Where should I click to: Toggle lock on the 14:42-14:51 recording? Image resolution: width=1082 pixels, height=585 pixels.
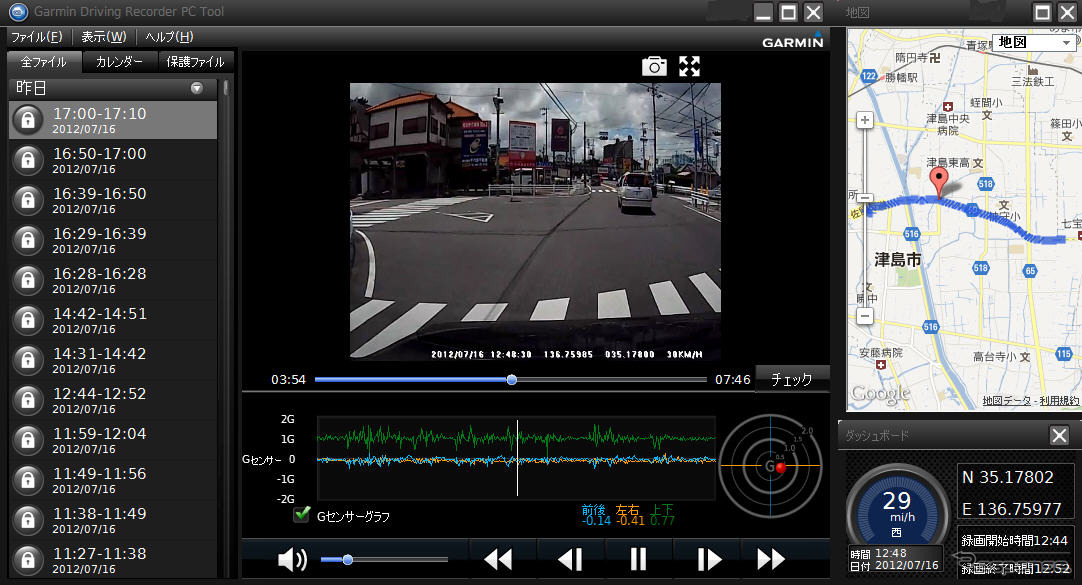pyautogui.click(x=28, y=320)
